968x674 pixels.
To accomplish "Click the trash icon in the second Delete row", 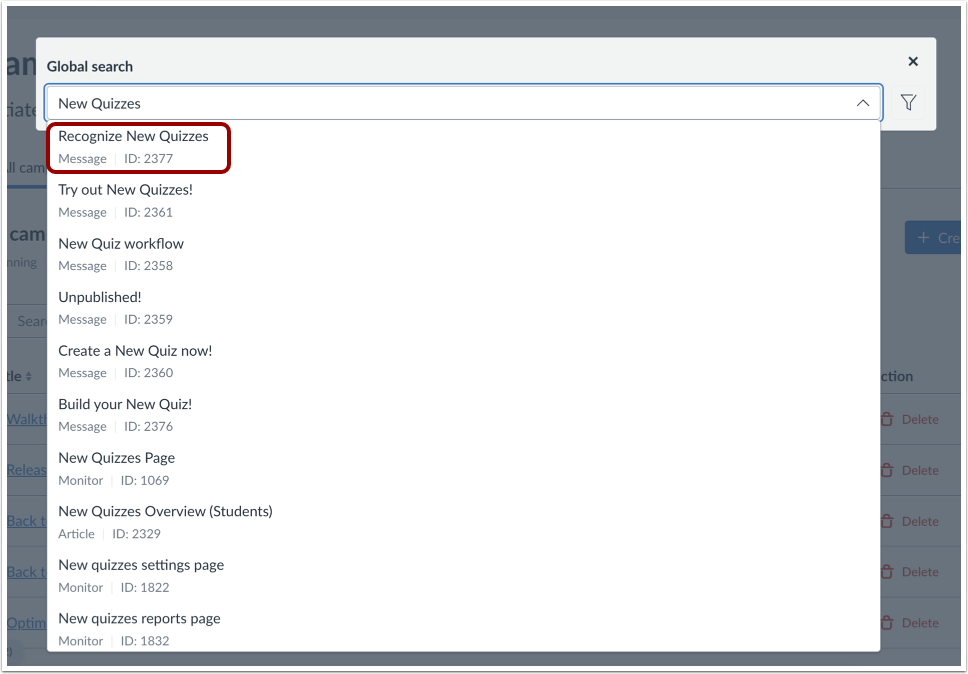I will click(887, 470).
